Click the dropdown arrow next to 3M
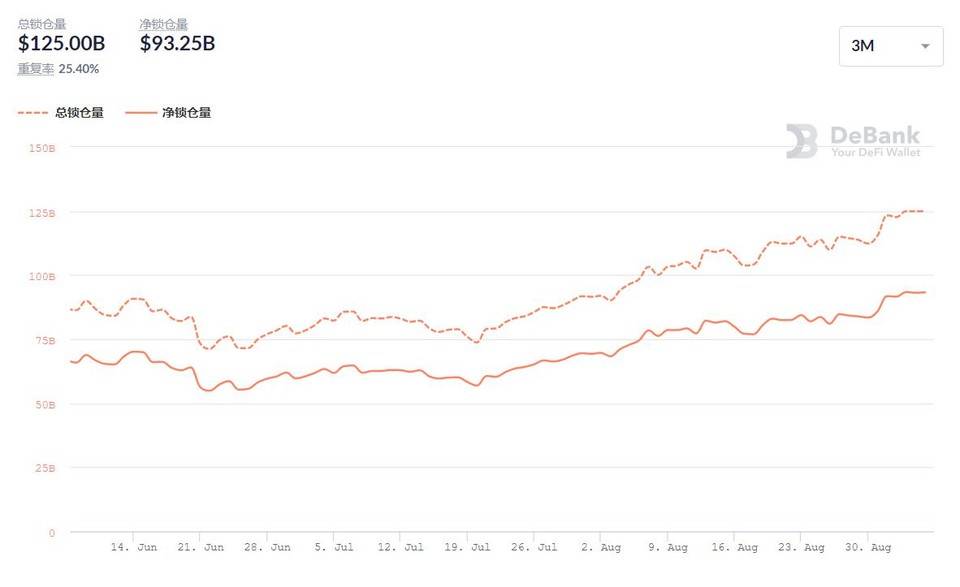Screen dimensions: 960x587 (925, 46)
